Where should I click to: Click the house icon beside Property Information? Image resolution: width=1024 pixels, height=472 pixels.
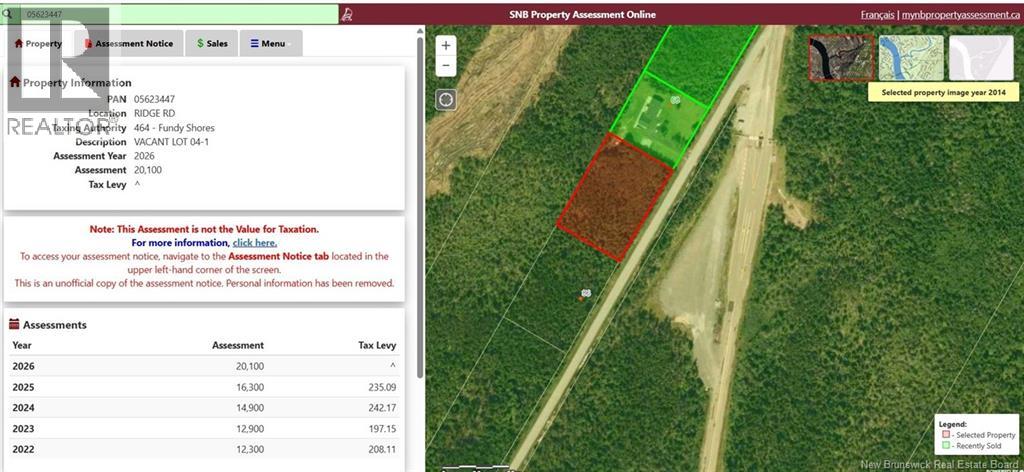pos(15,83)
